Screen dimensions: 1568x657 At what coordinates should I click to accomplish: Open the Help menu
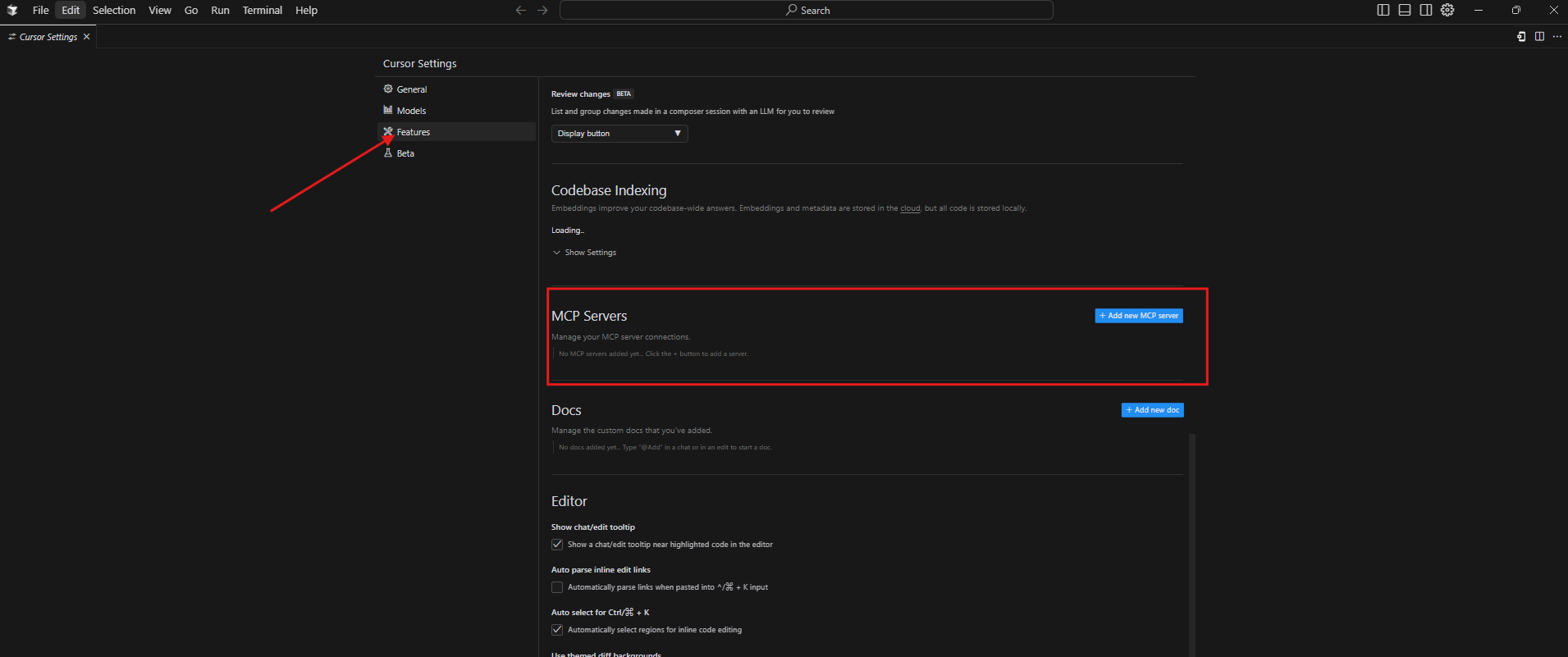[x=306, y=10]
